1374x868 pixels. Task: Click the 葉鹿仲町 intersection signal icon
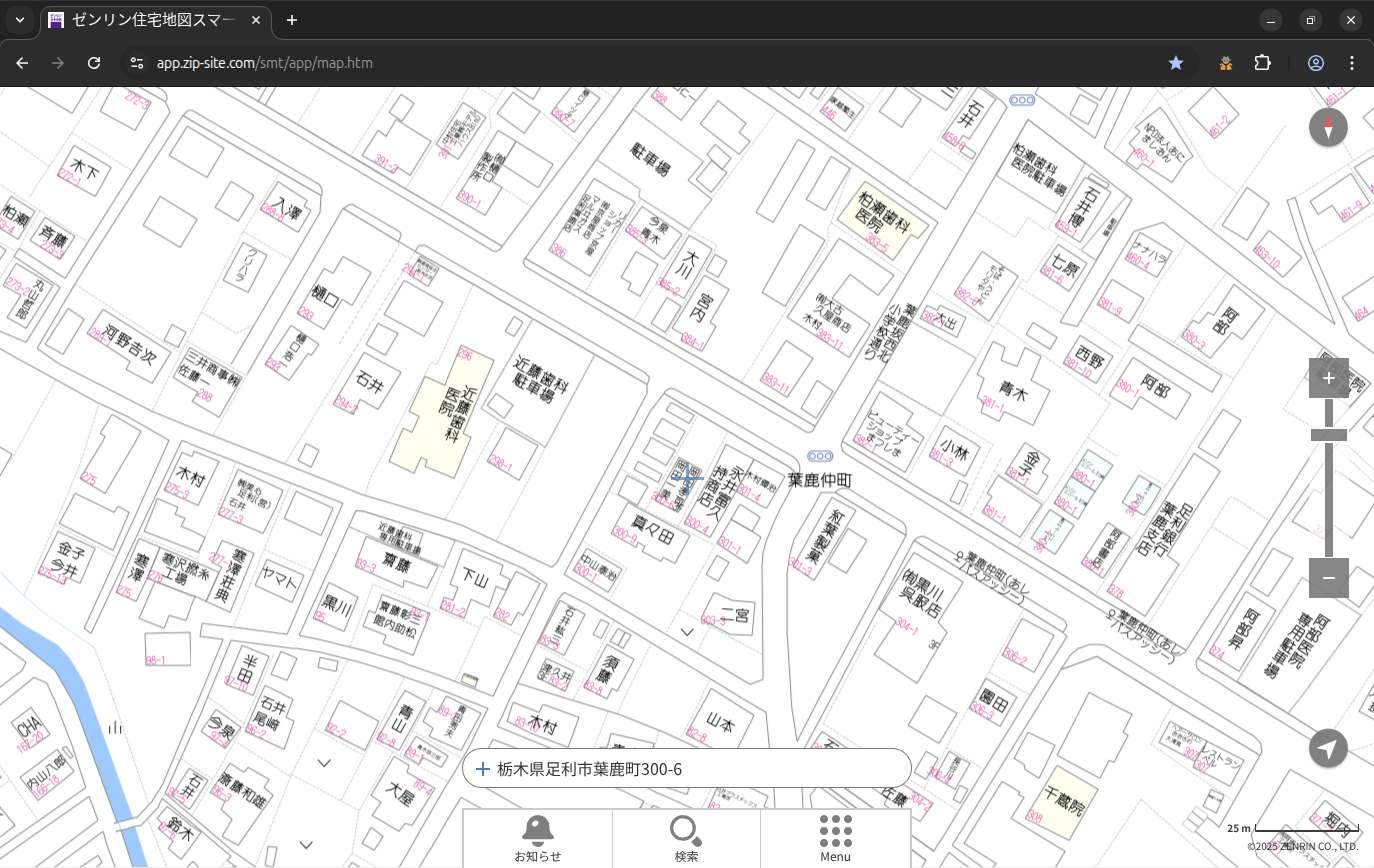coord(820,456)
